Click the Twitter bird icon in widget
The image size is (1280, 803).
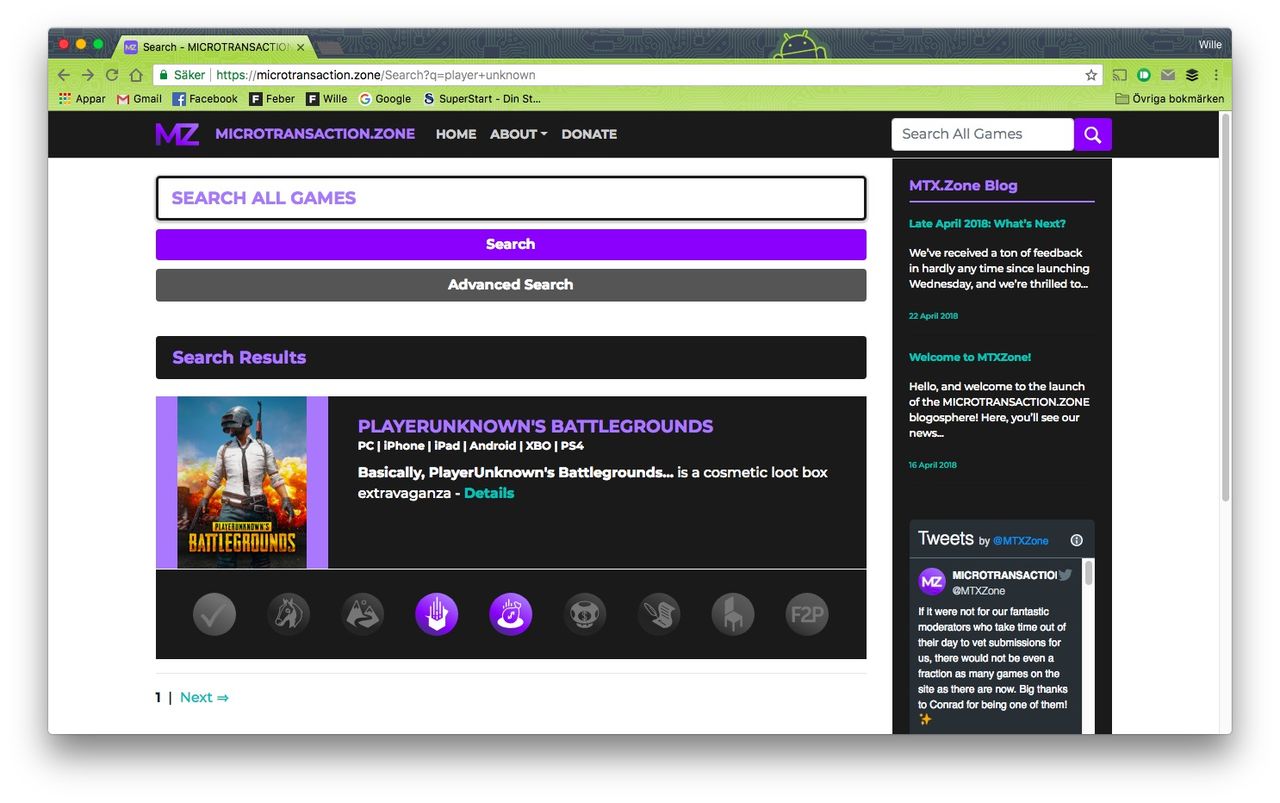(1065, 575)
